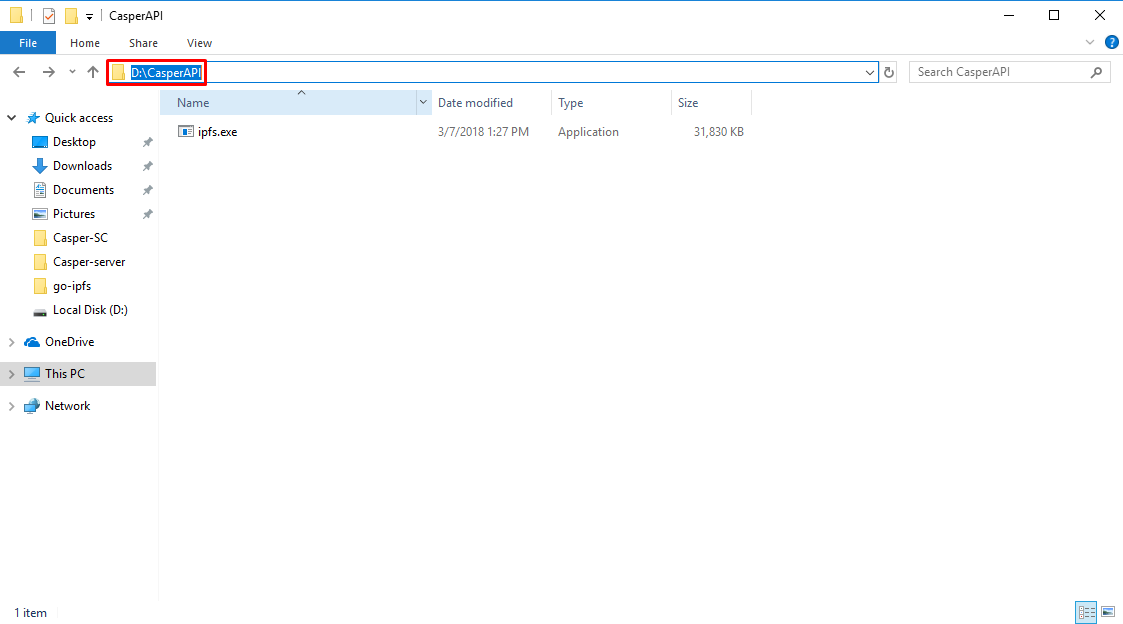Click the pin icon next to Downloads
This screenshot has height=624, width=1123.
coord(148,166)
